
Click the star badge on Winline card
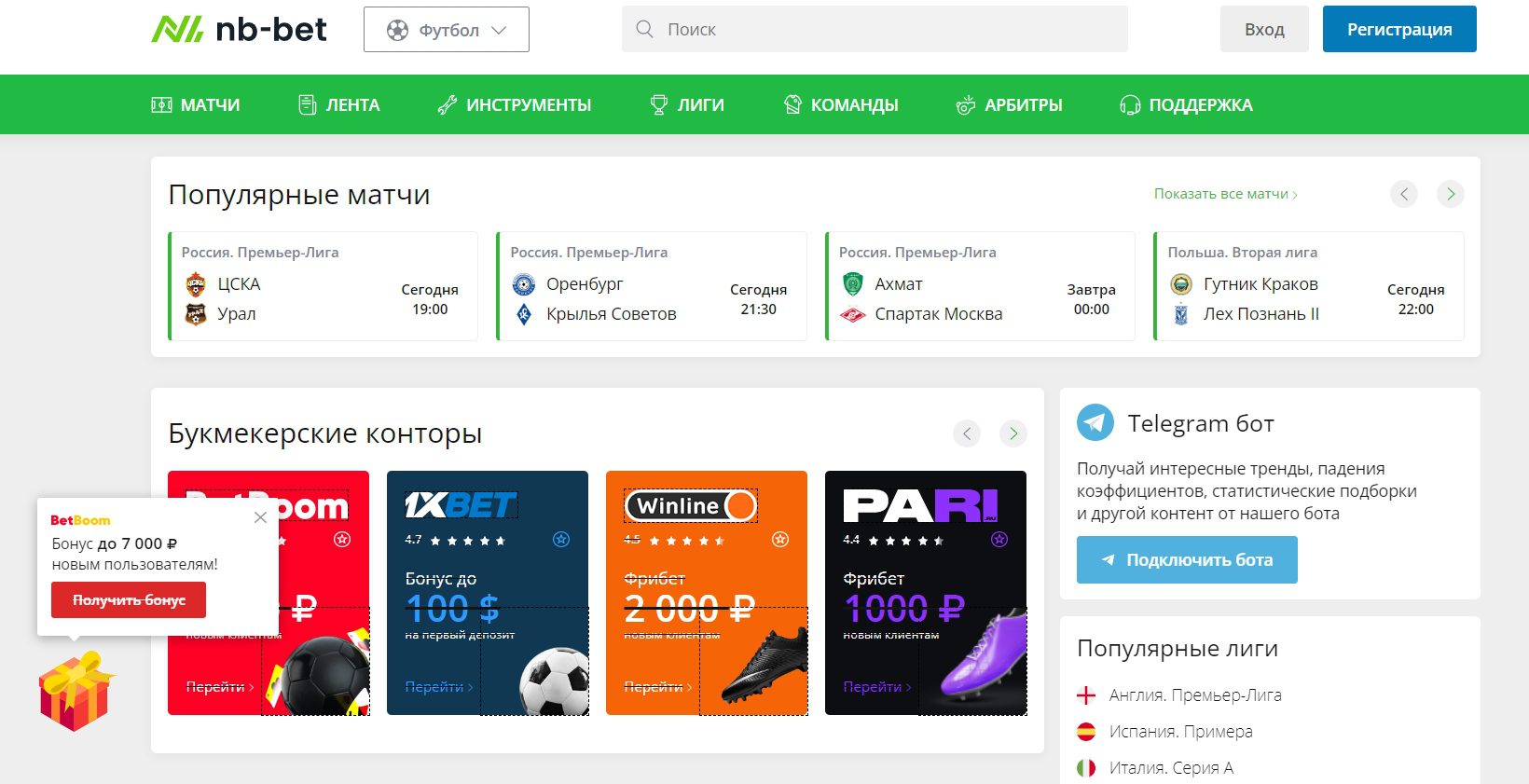tap(780, 539)
